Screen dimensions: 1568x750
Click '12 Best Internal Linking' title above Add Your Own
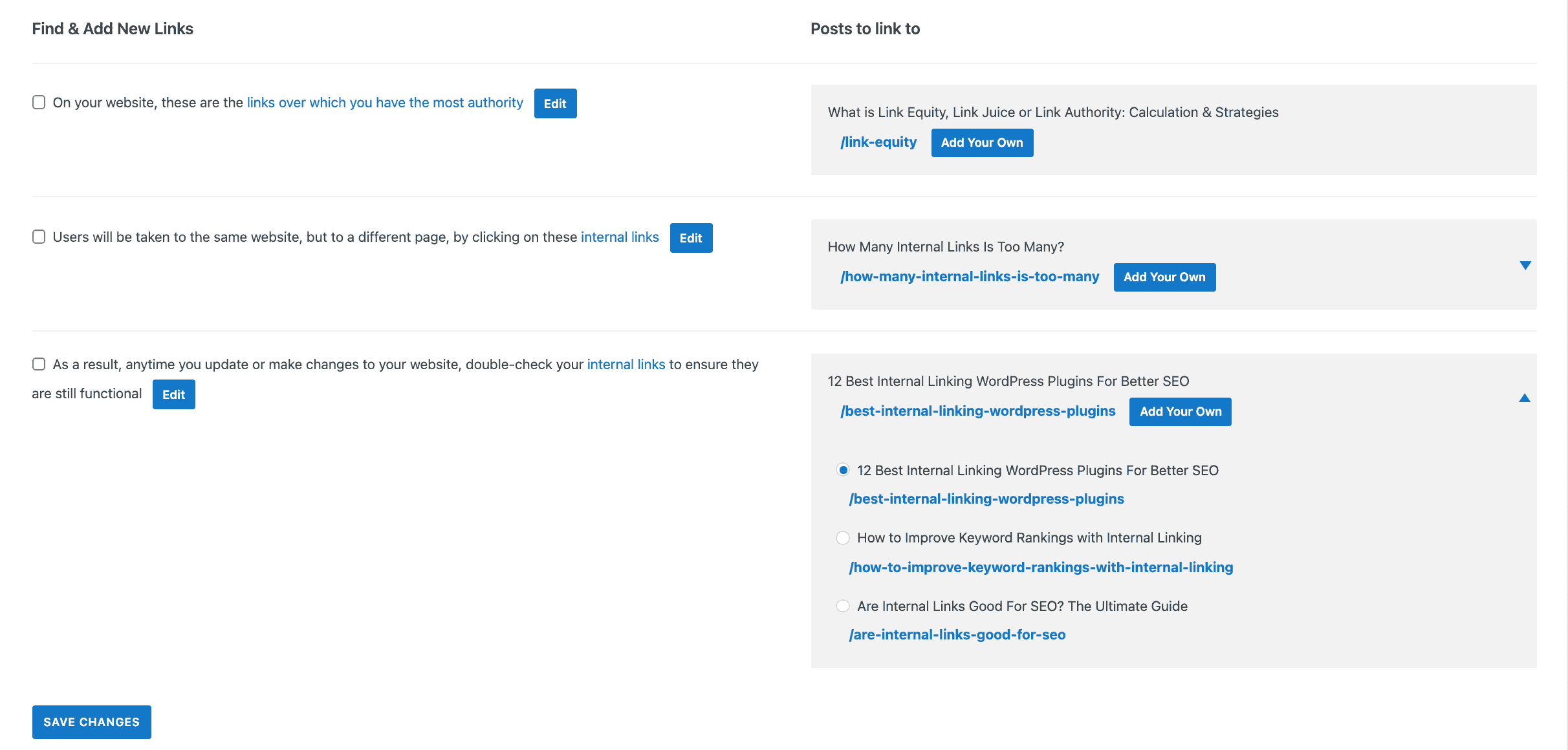coord(1008,381)
